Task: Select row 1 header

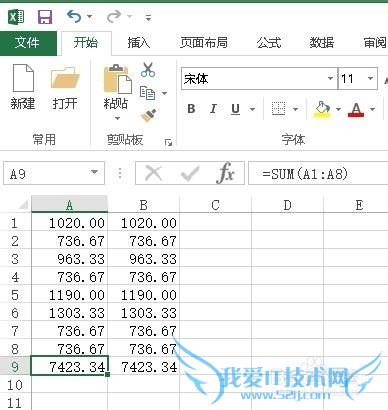Action: tap(15, 223)
